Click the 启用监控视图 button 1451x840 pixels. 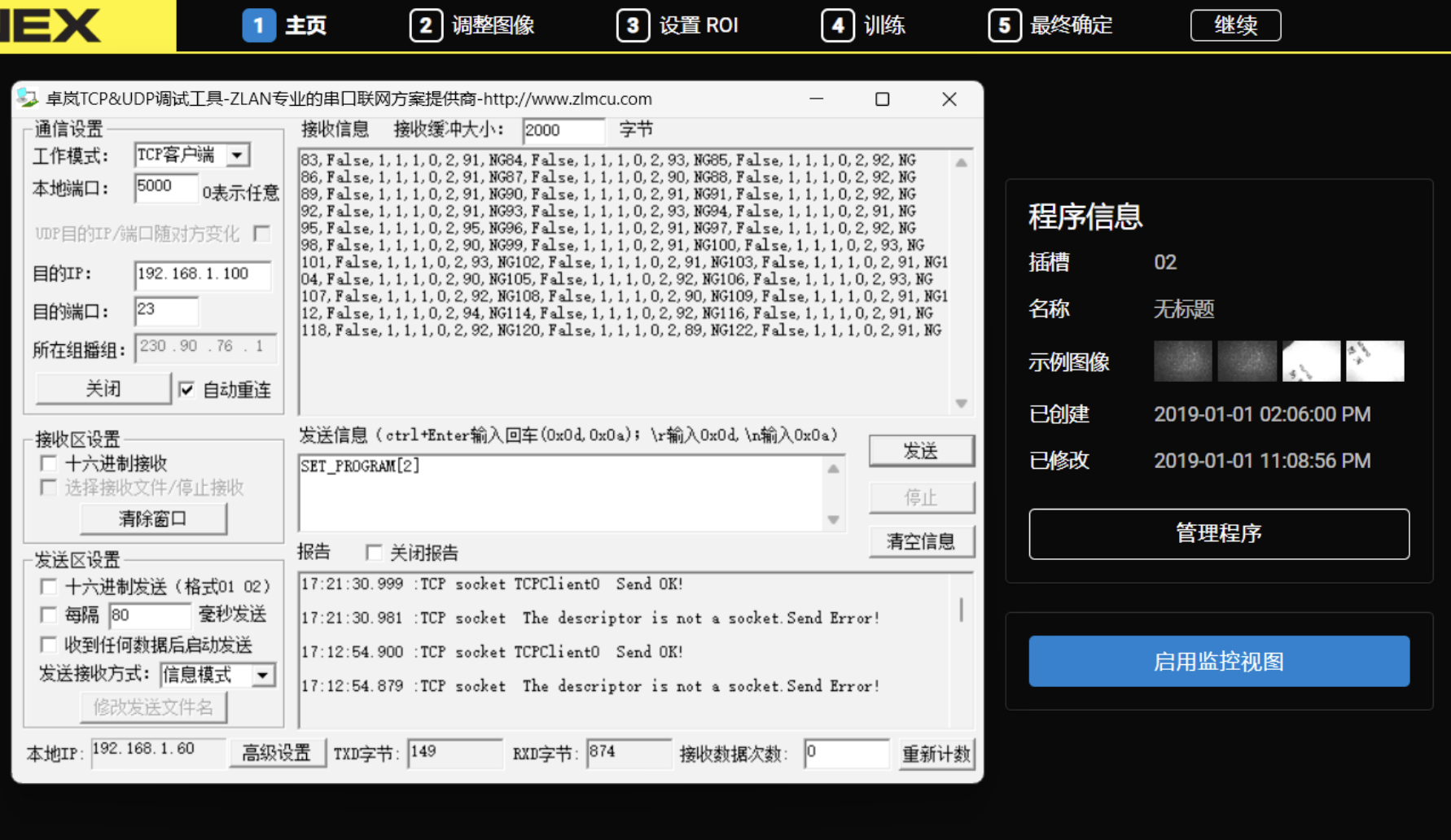click(x=1218, y=661)
